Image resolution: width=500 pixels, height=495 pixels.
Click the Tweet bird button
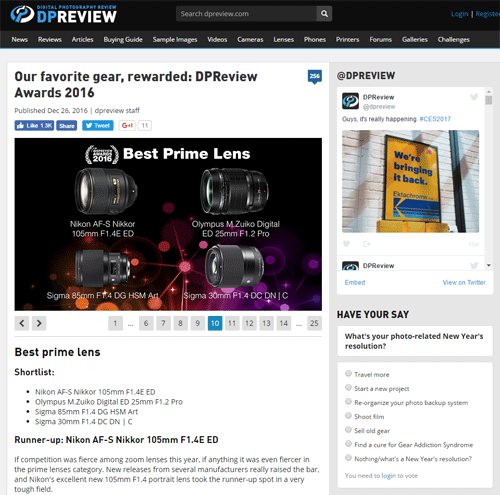(x=98, y=126)
